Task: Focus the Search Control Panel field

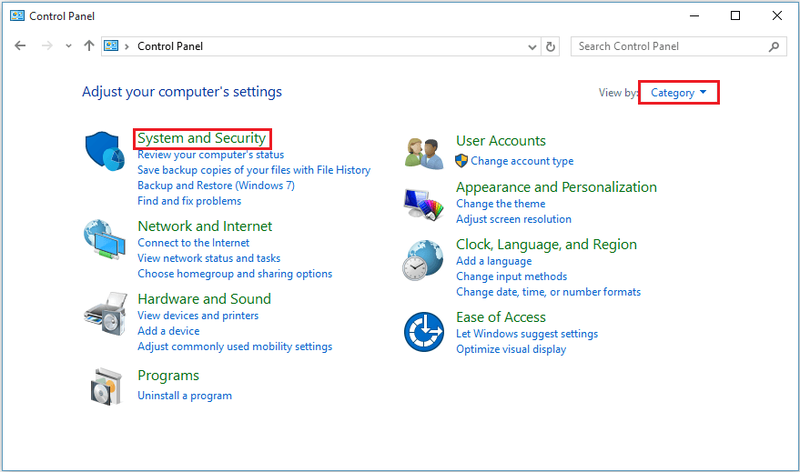Action: point(679,46)
